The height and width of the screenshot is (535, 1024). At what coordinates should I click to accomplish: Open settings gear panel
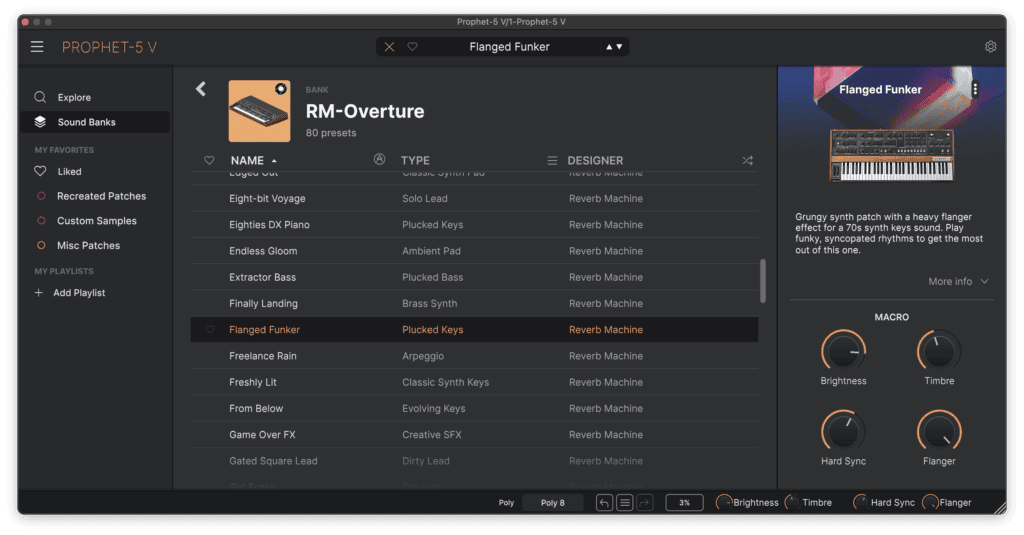click(x=991, y=46)
